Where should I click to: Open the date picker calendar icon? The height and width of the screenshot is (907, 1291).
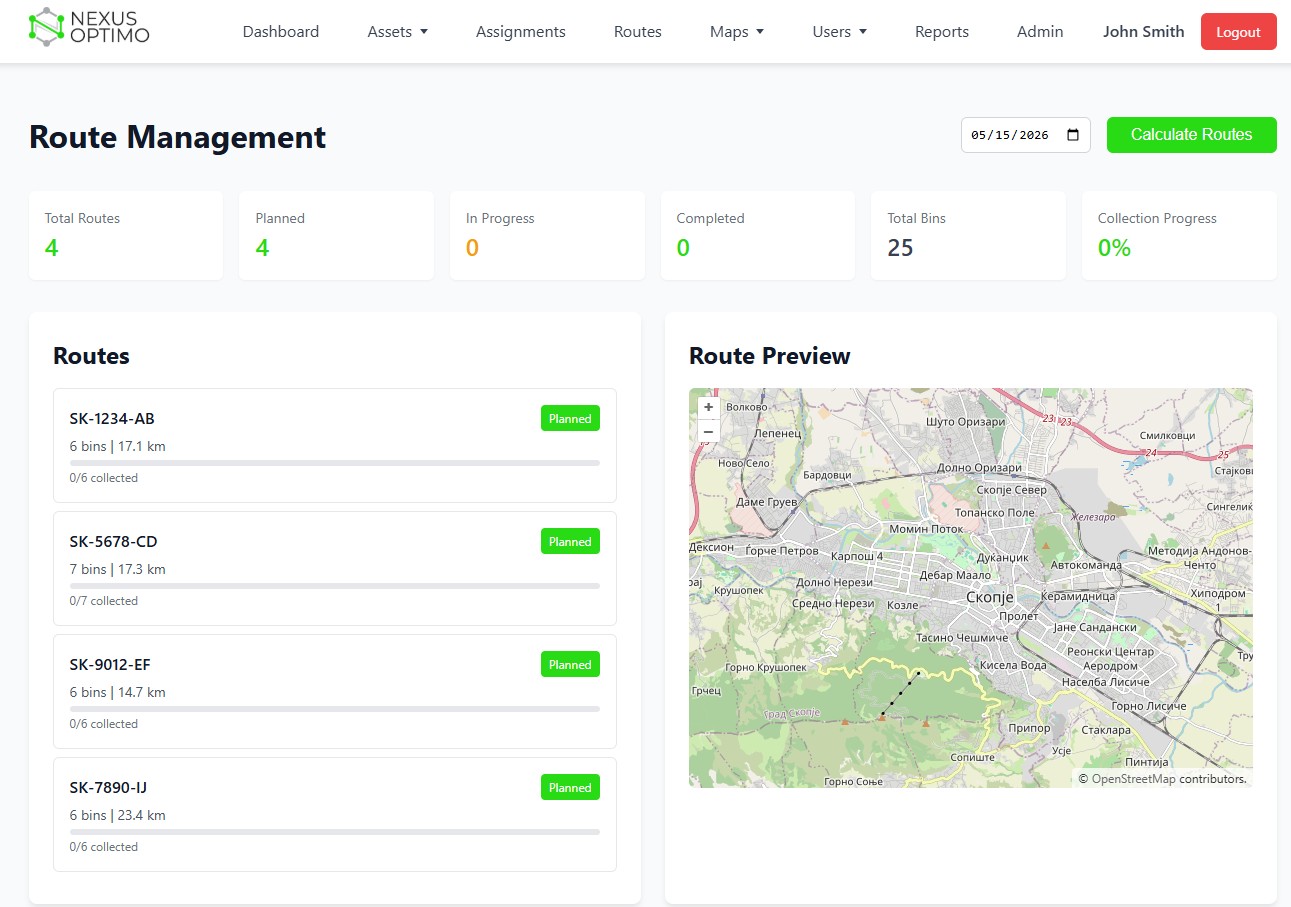coord(1073,135)
